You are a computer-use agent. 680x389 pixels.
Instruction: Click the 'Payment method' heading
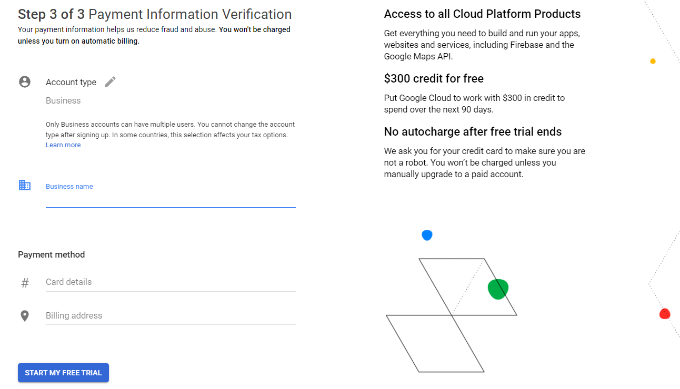click(51, 255)
